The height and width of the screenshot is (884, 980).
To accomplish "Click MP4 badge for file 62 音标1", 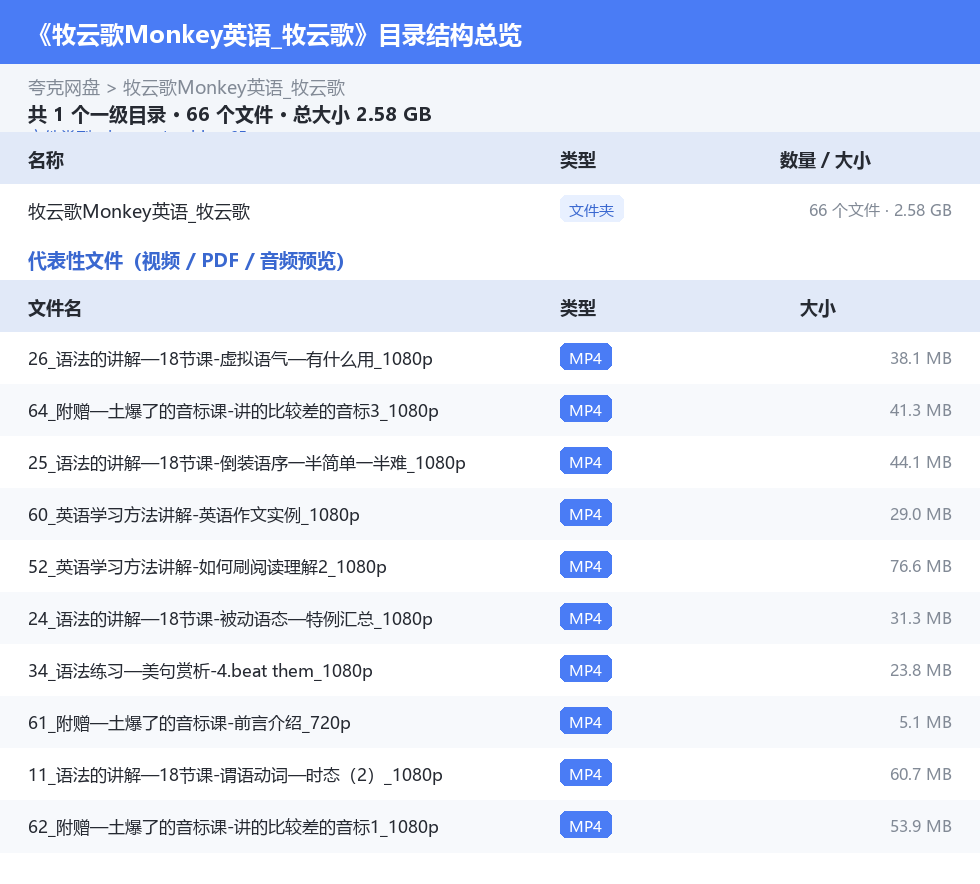I will 586,825.
